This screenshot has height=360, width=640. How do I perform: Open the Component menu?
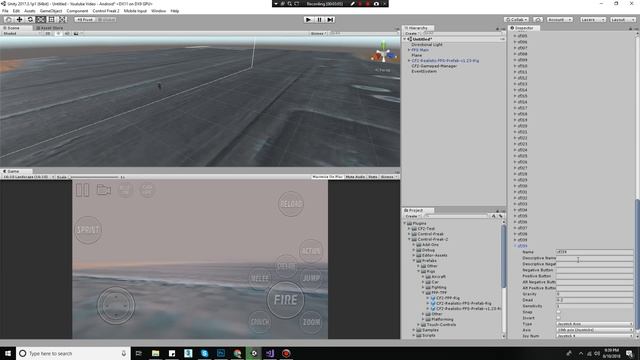point(77,11)
